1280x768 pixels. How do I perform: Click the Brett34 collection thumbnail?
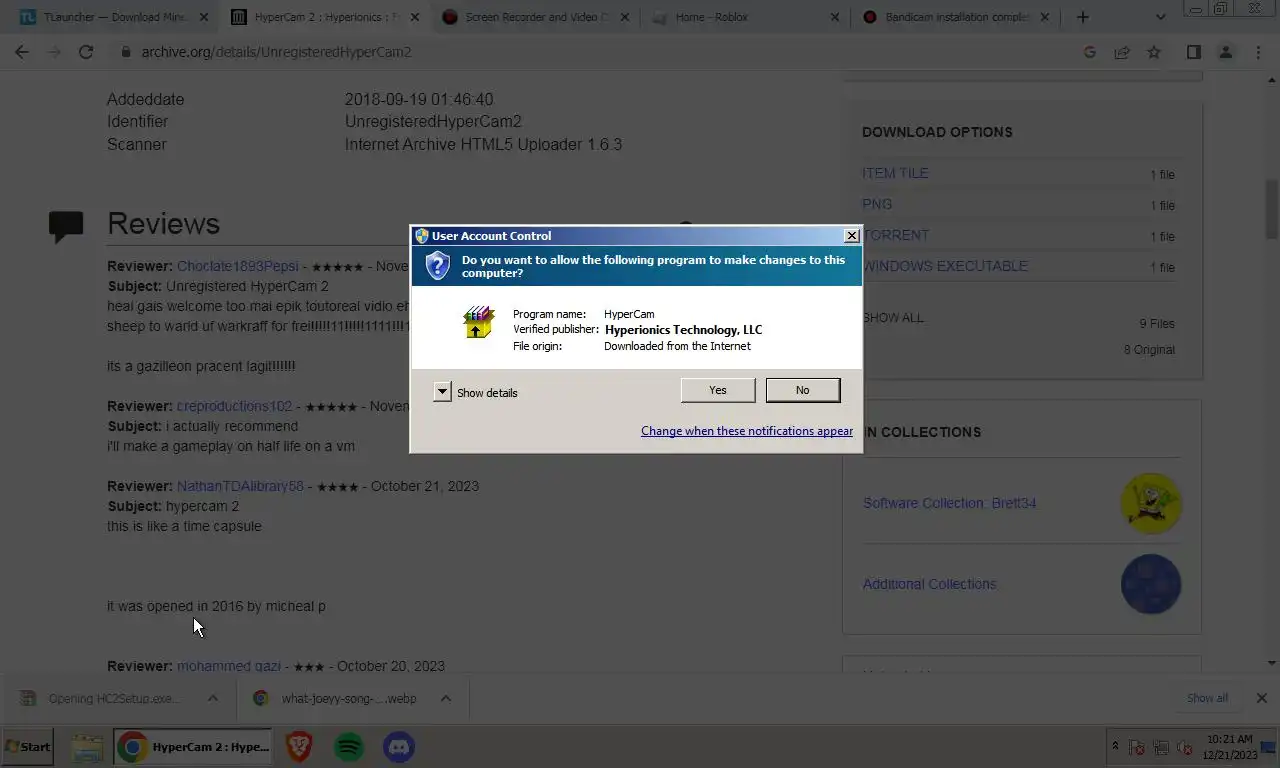pyautogui.click(x=1151, y=503)
